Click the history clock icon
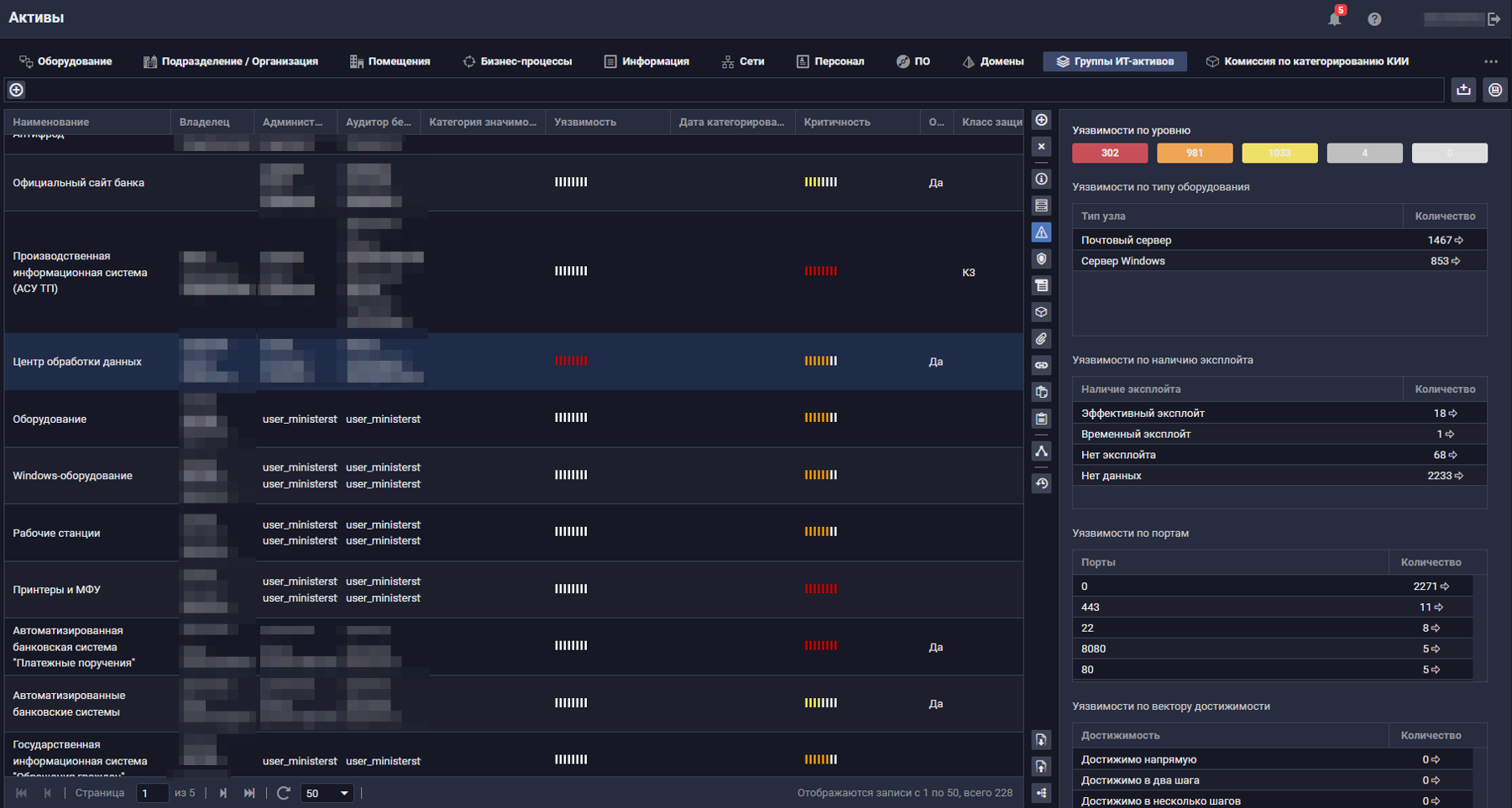Image resolution: width=1512 pixels, height=808 pixels. click(1041, 483)
